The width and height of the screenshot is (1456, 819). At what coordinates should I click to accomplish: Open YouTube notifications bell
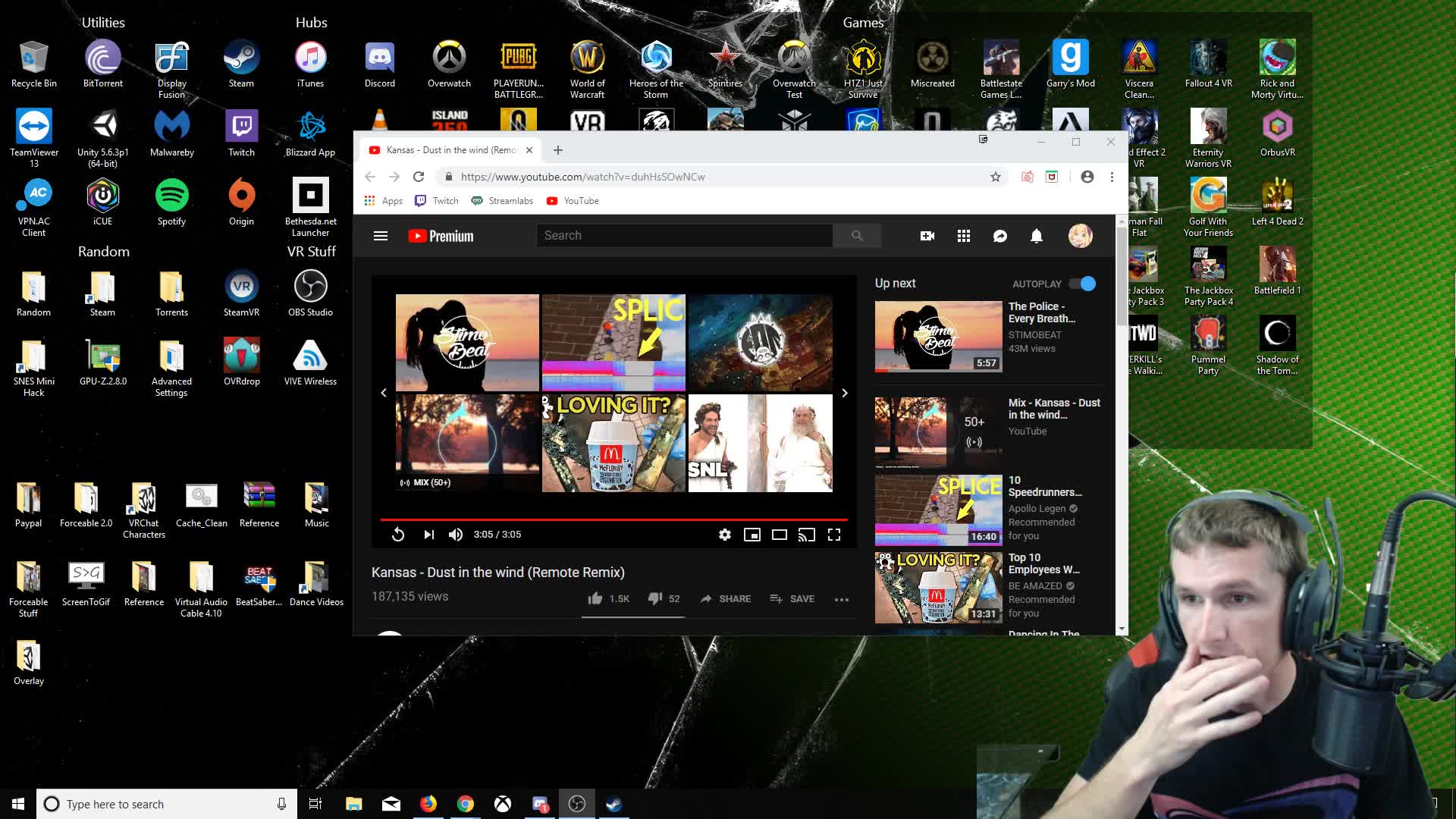(1036, 236)
